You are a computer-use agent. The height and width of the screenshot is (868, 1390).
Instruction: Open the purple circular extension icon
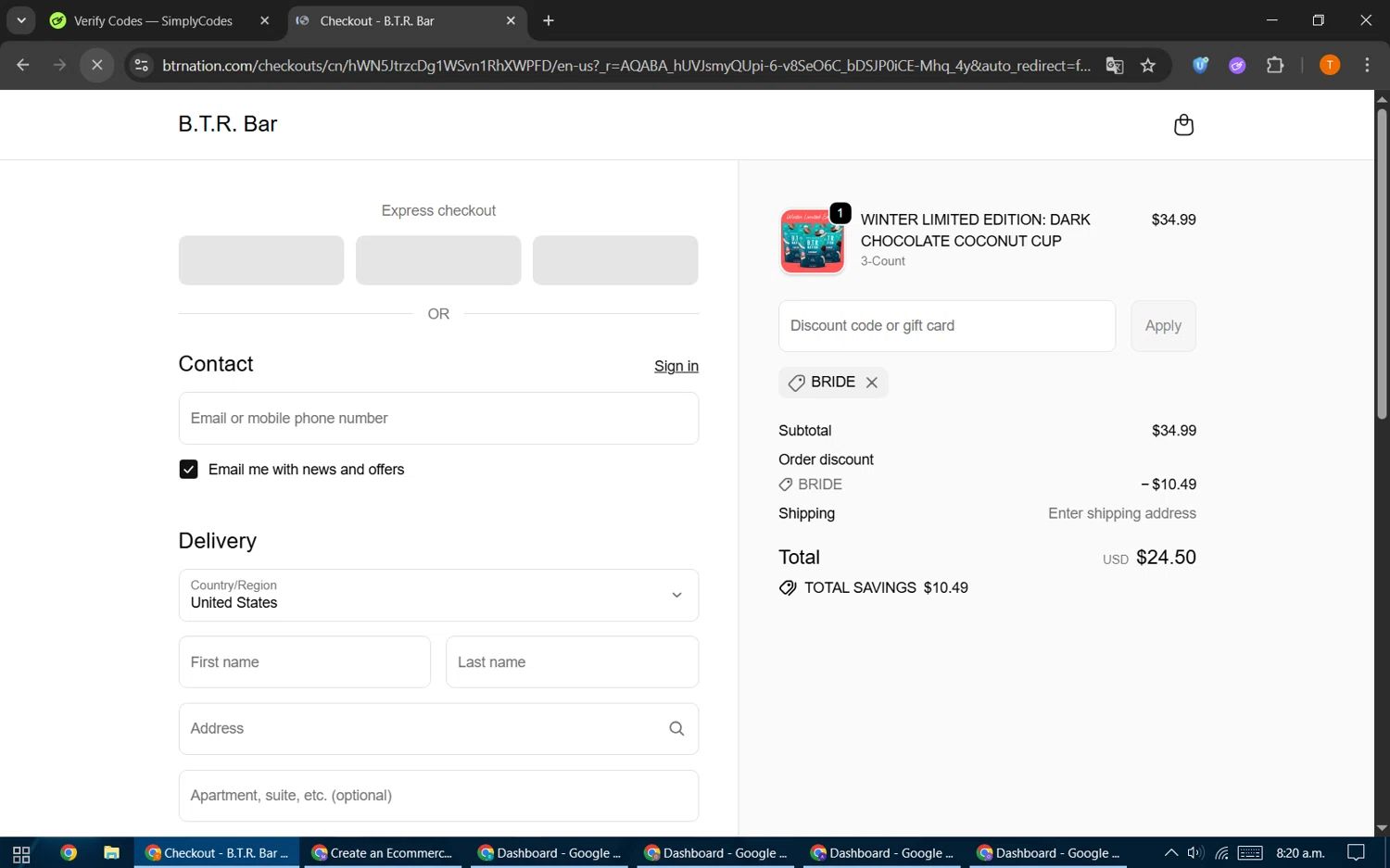click(x=1237, y=65)
